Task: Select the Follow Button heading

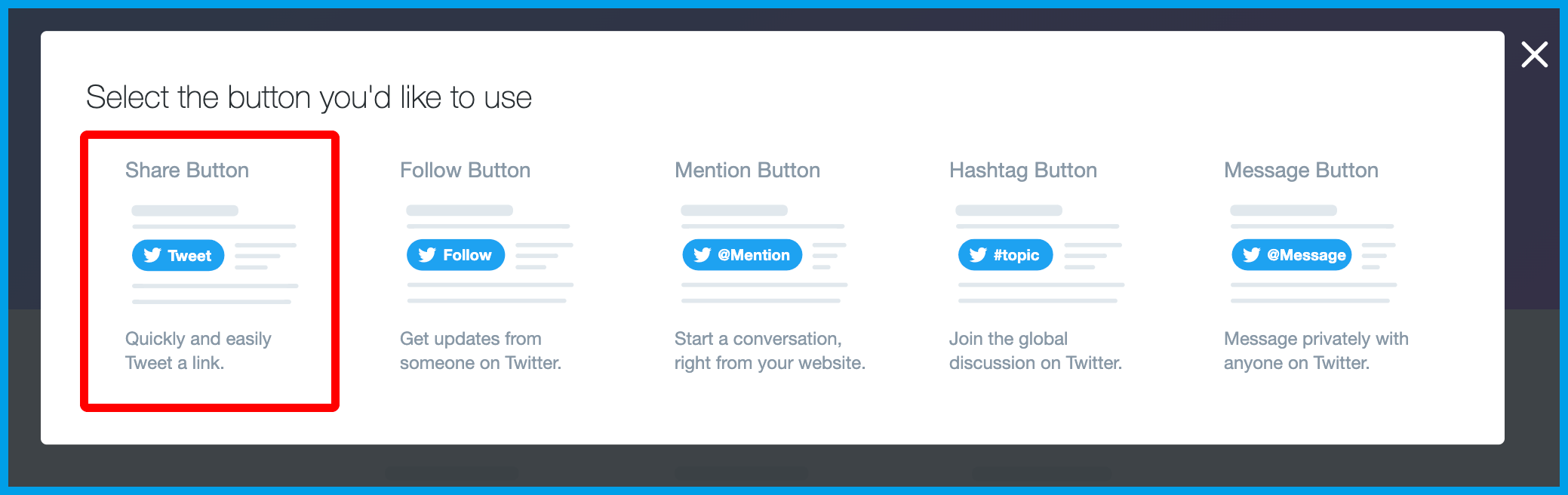Action: point(465,171)
